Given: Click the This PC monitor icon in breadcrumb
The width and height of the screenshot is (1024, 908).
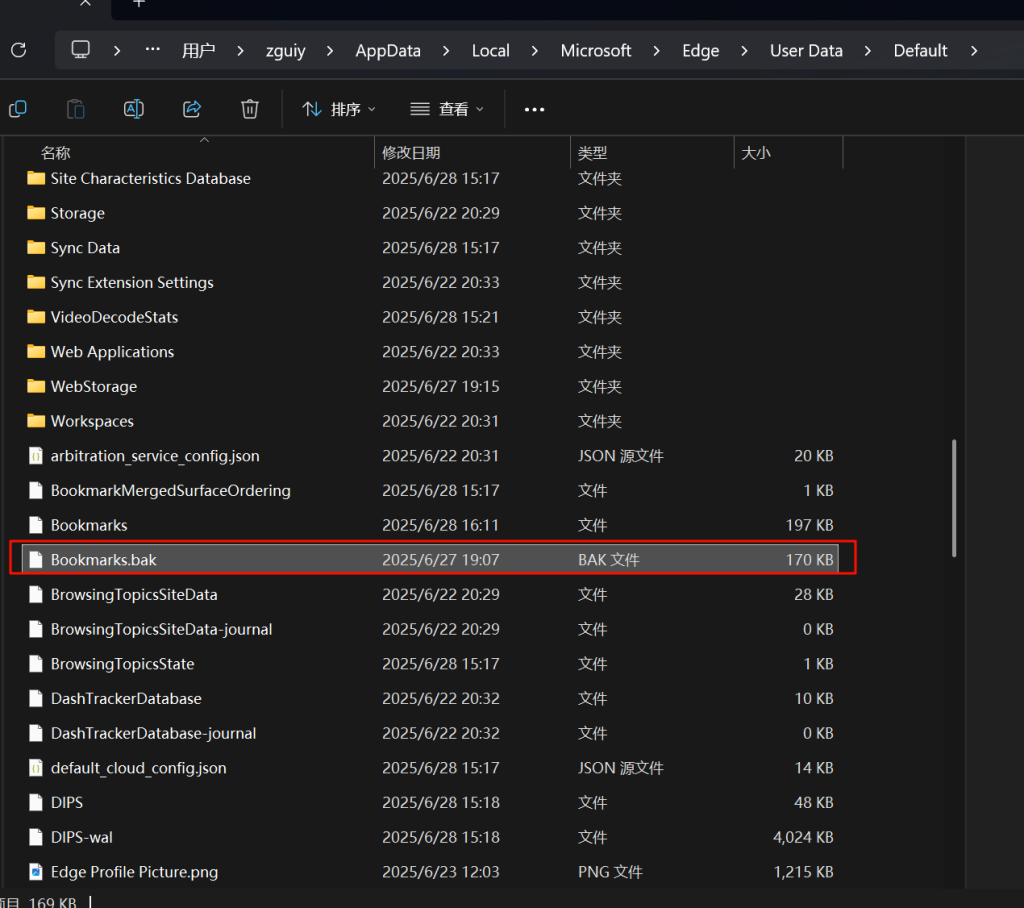Looking at the screenshot, I should point(80,50).
